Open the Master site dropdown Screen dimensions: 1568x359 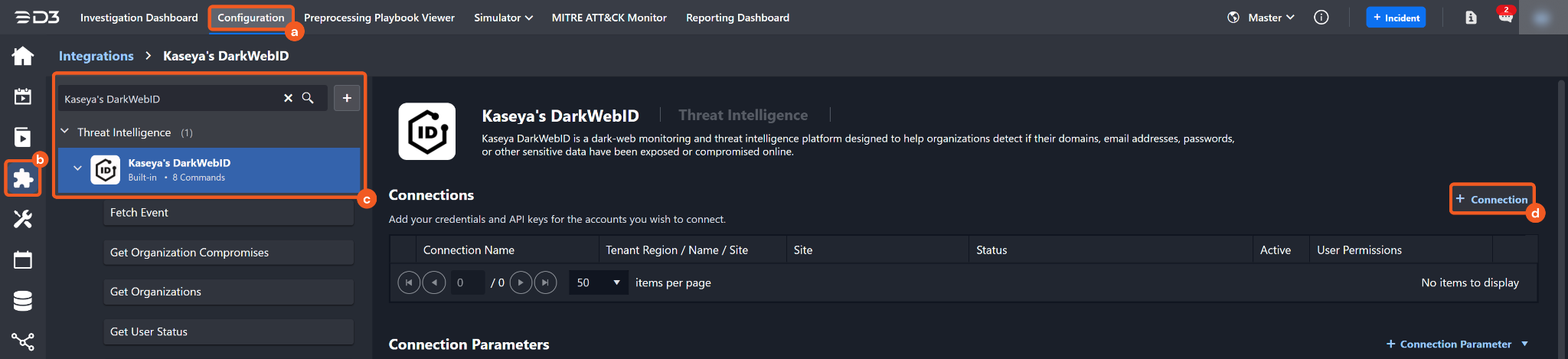click(1271, 18)
